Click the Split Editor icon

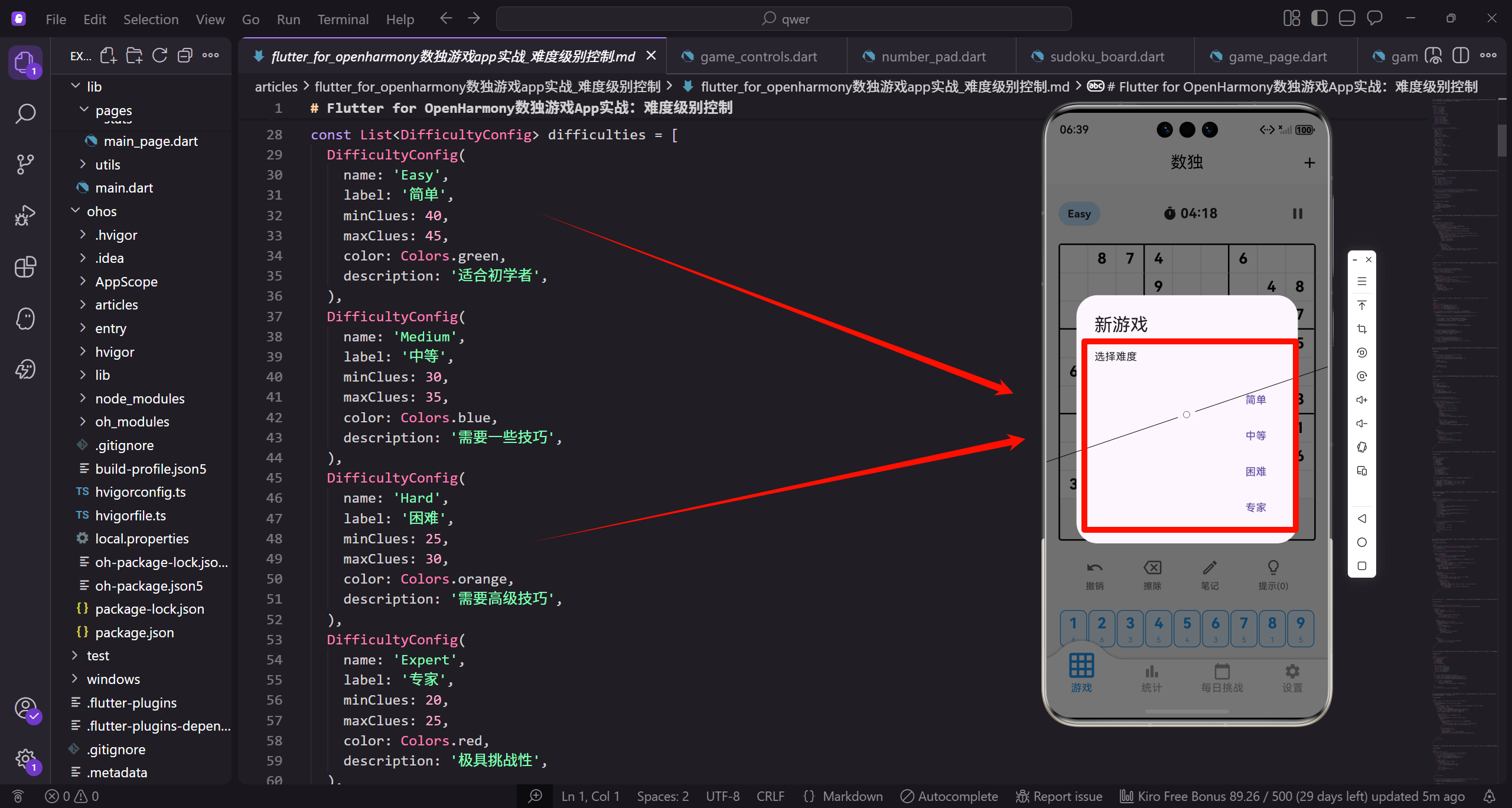click(1460, 56)
